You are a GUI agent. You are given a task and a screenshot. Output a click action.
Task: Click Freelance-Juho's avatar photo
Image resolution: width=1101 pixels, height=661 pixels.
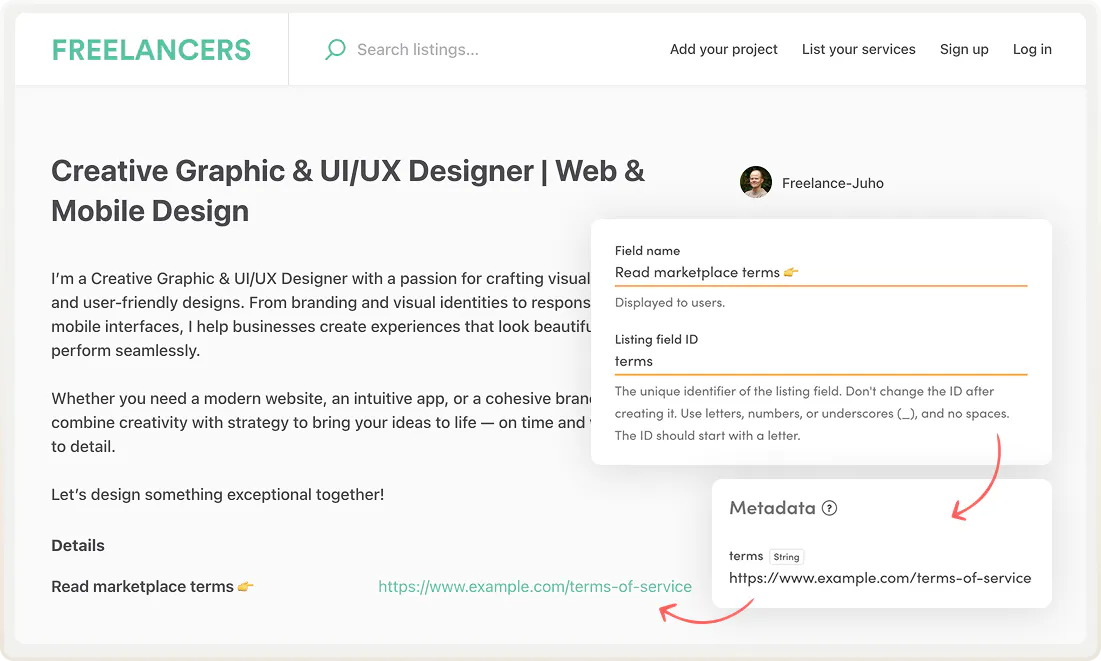click(x=756, y=183)
